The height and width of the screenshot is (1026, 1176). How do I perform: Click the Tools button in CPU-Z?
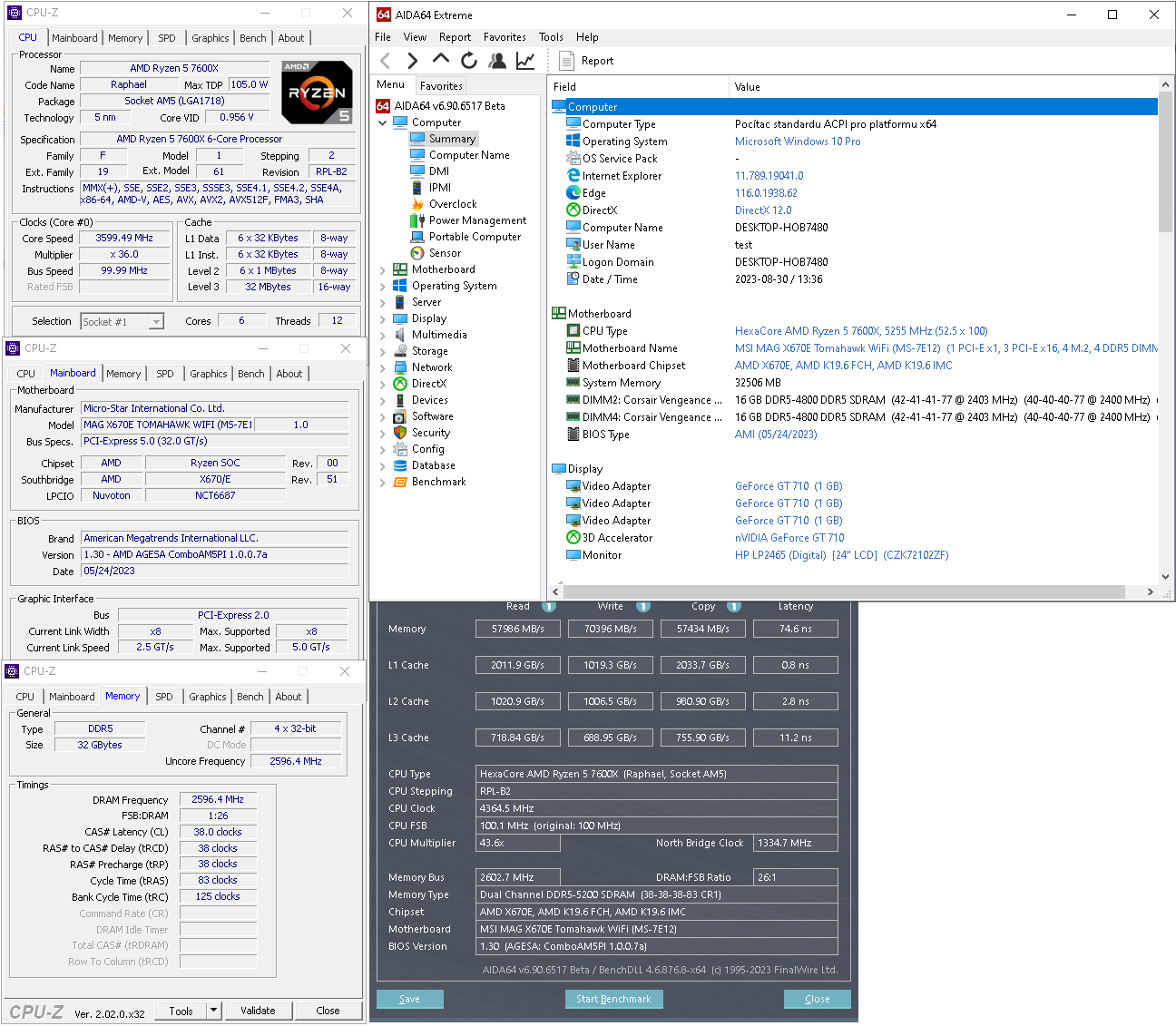tap(181, 1011)
